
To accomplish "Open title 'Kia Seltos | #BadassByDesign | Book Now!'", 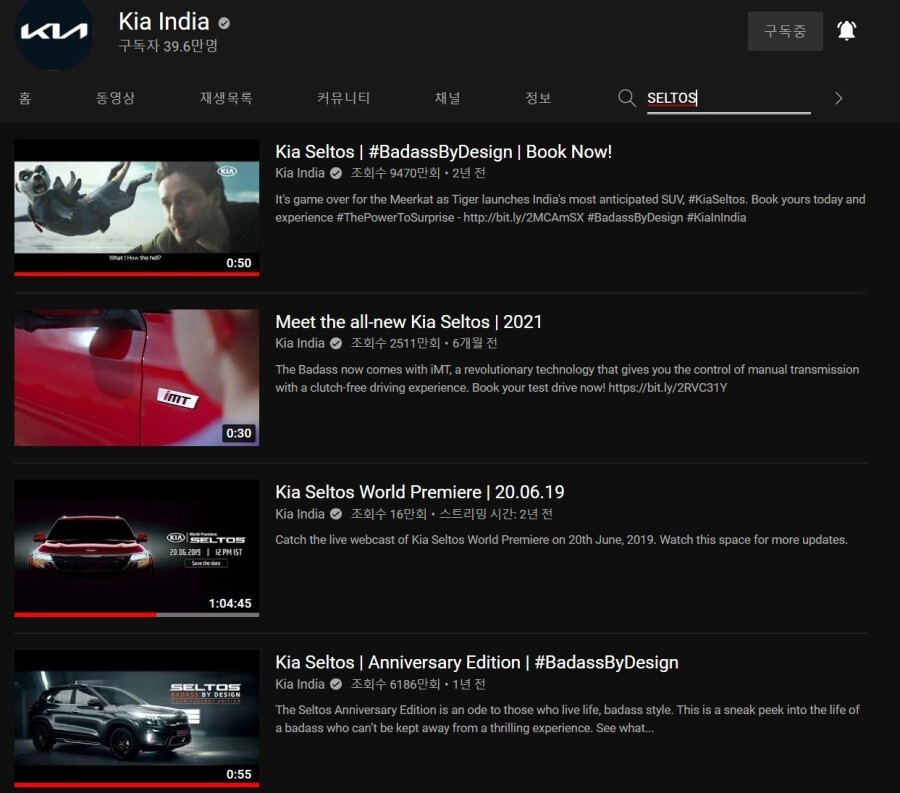I will (x=443, y=152).
